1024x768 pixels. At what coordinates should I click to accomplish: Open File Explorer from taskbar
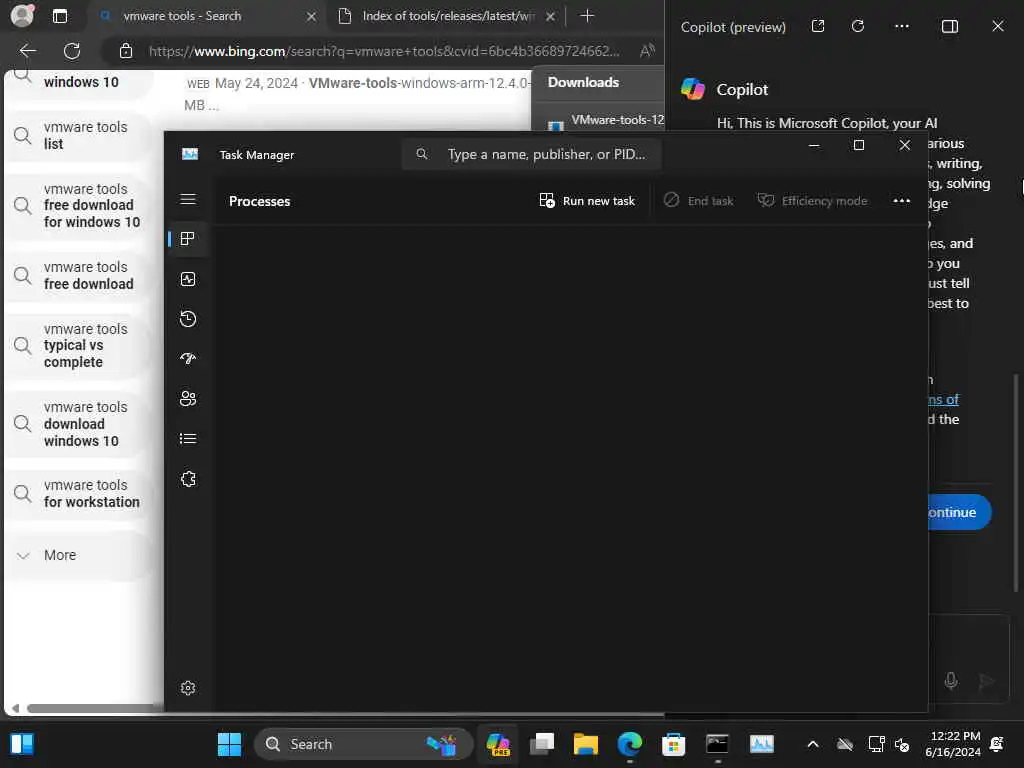click(x=586, y=744)
